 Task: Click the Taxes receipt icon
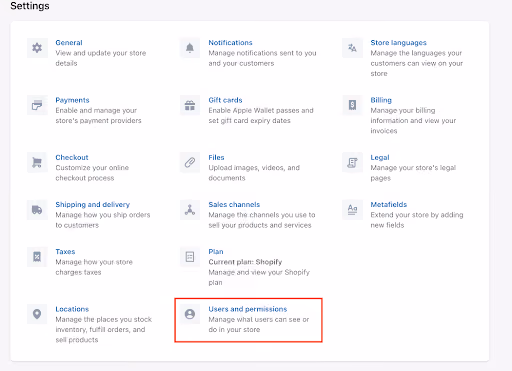37,257
